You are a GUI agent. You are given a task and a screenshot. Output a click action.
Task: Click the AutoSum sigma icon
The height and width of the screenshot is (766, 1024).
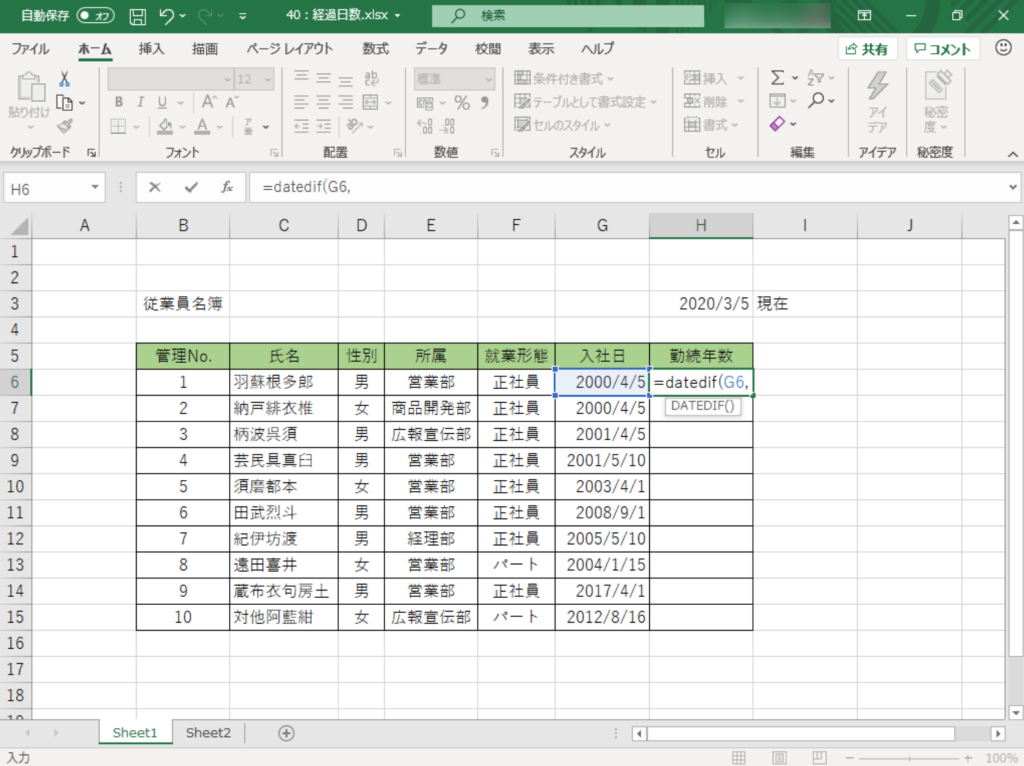tap(777, 77)
